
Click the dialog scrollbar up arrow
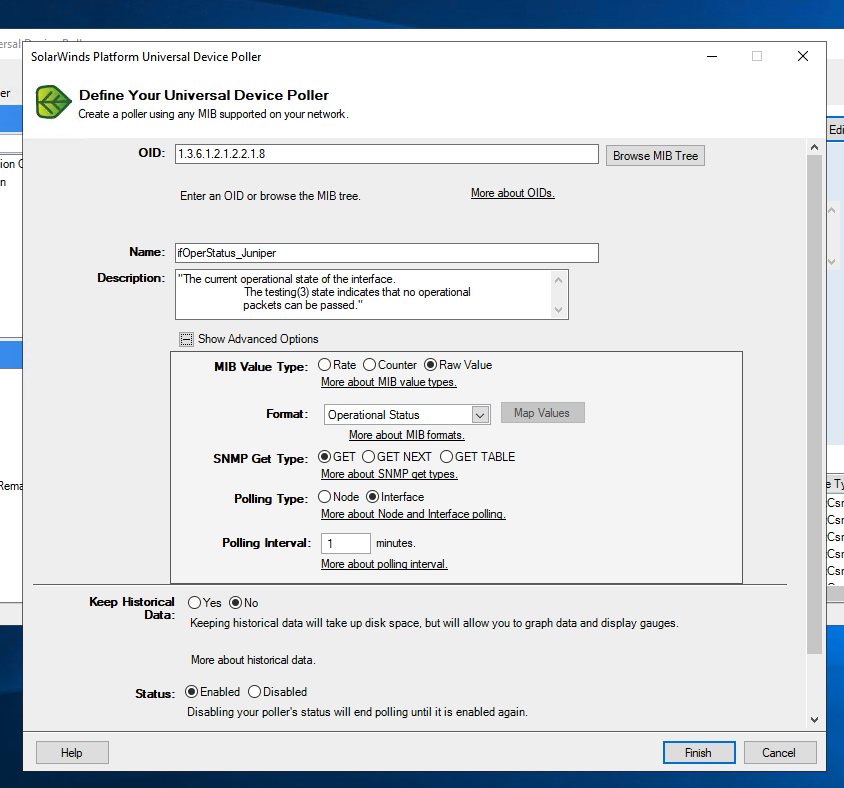tap(813, 146)
